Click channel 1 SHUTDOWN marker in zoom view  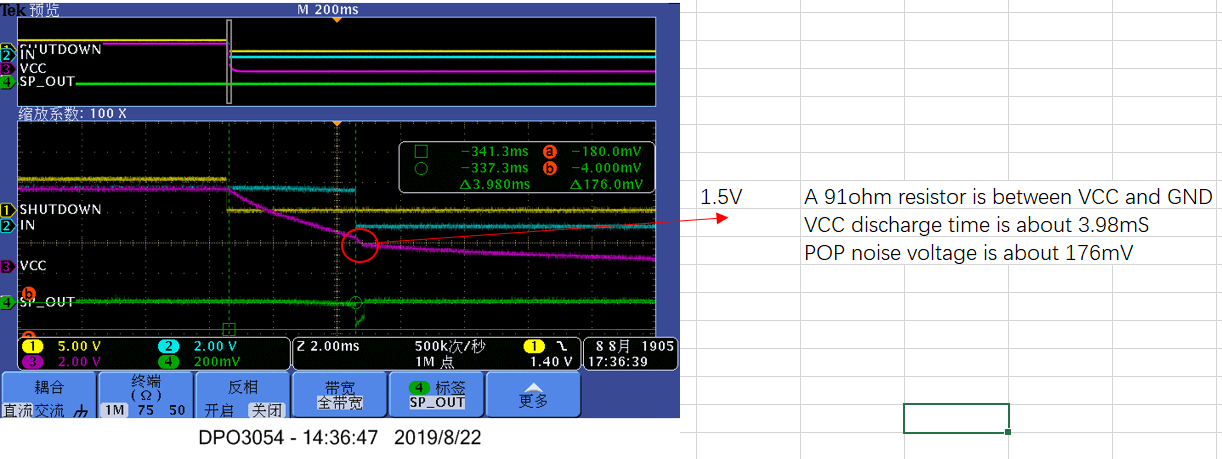[x=8, y=210]
